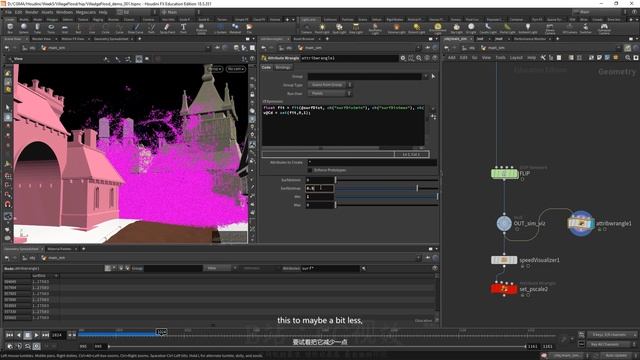Click the stop playback button
The image size is (640, 360).
(x=27, y=335)
